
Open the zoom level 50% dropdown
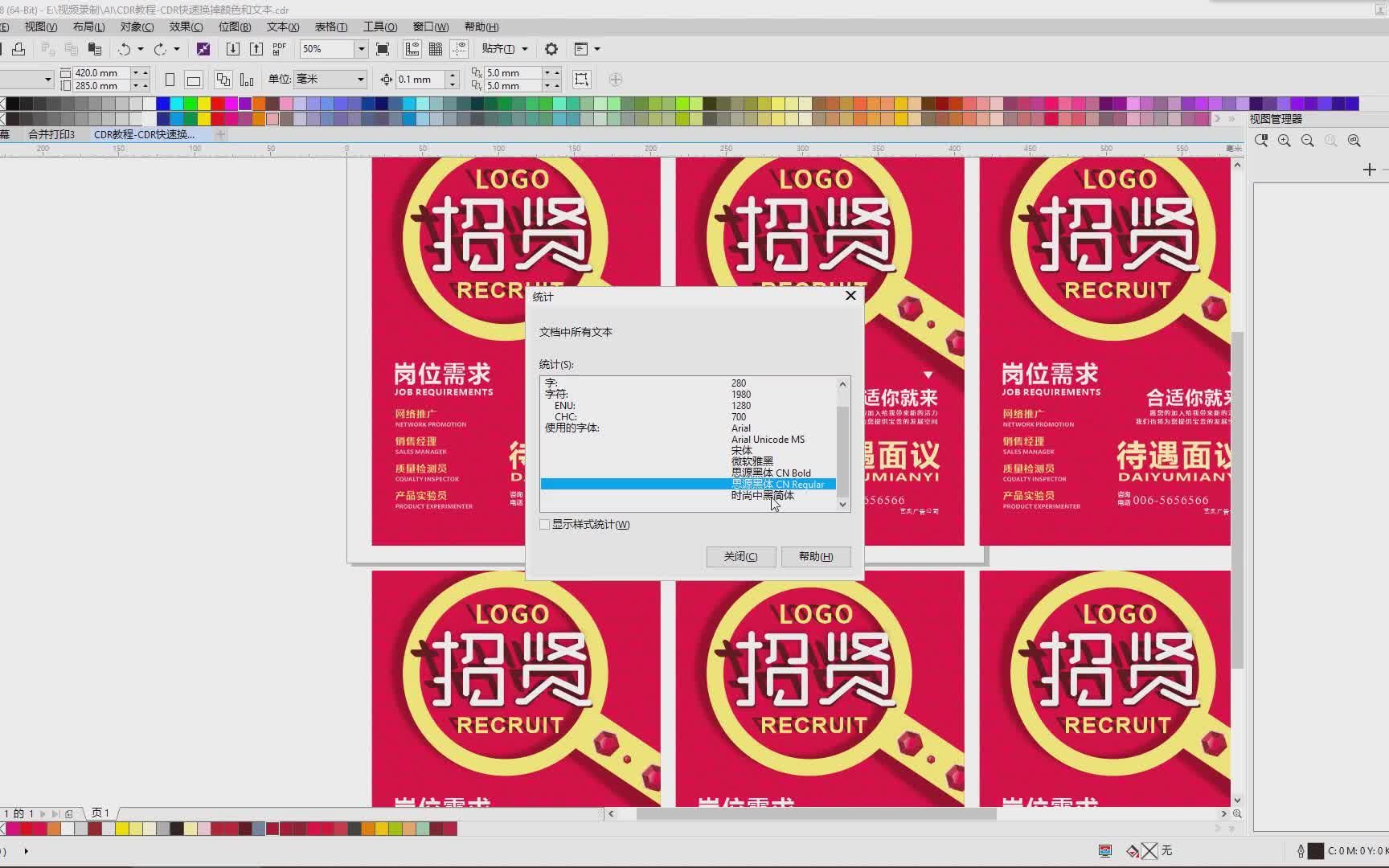361,49
